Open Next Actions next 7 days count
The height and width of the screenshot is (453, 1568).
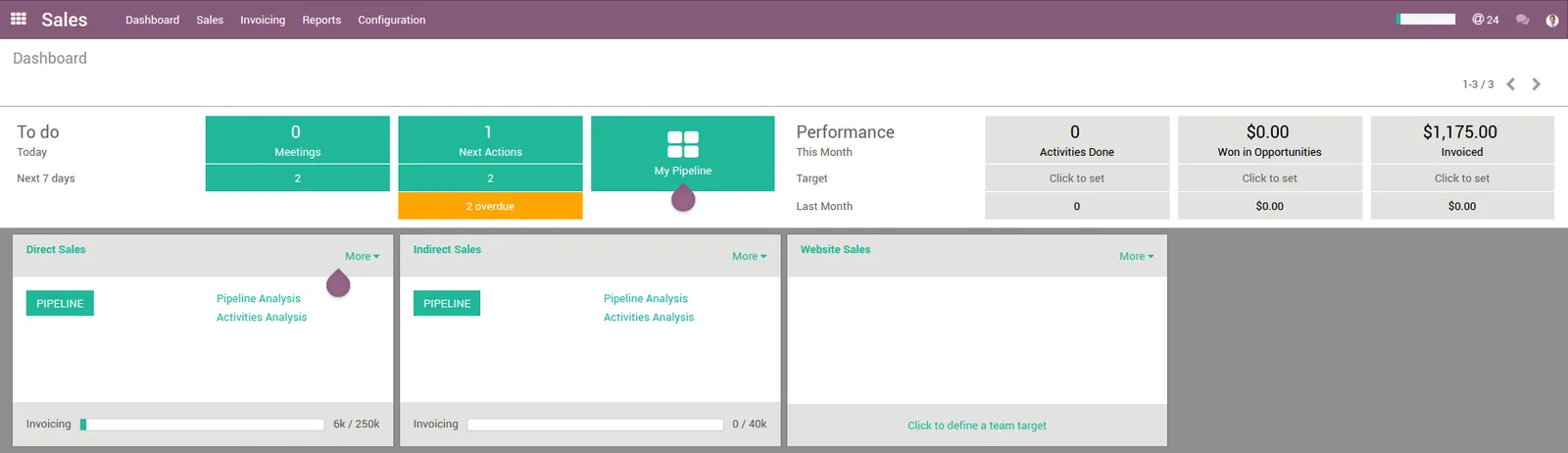(490, 178)
